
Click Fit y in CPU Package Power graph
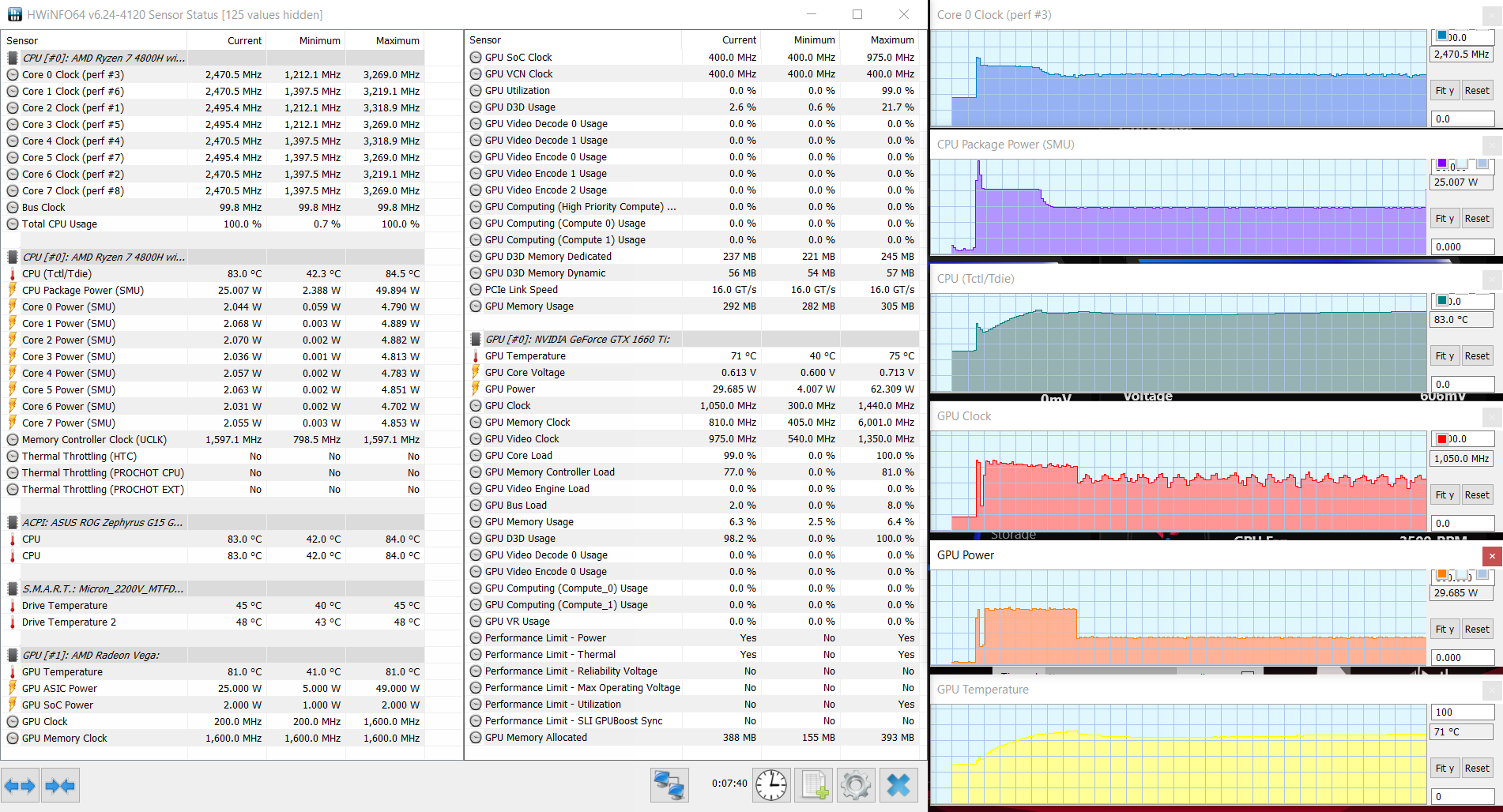coord(1445,219)
